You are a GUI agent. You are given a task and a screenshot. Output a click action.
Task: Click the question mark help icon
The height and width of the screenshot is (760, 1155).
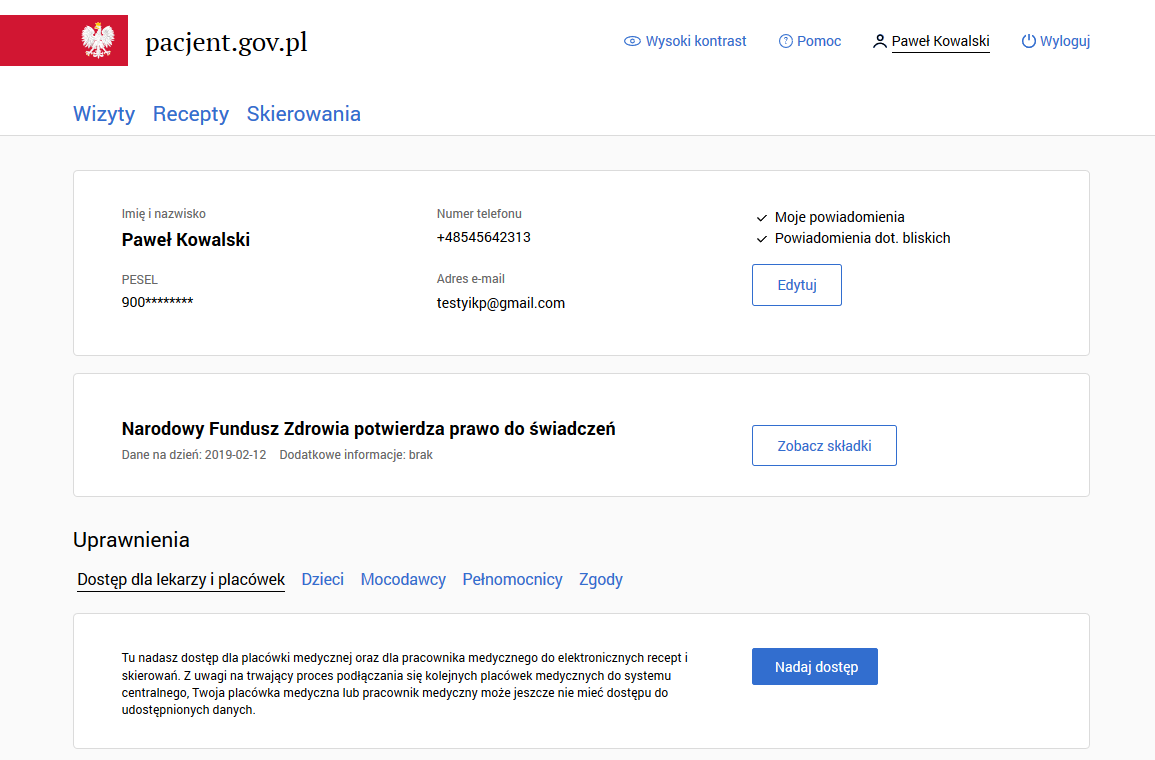click(786, 42)
